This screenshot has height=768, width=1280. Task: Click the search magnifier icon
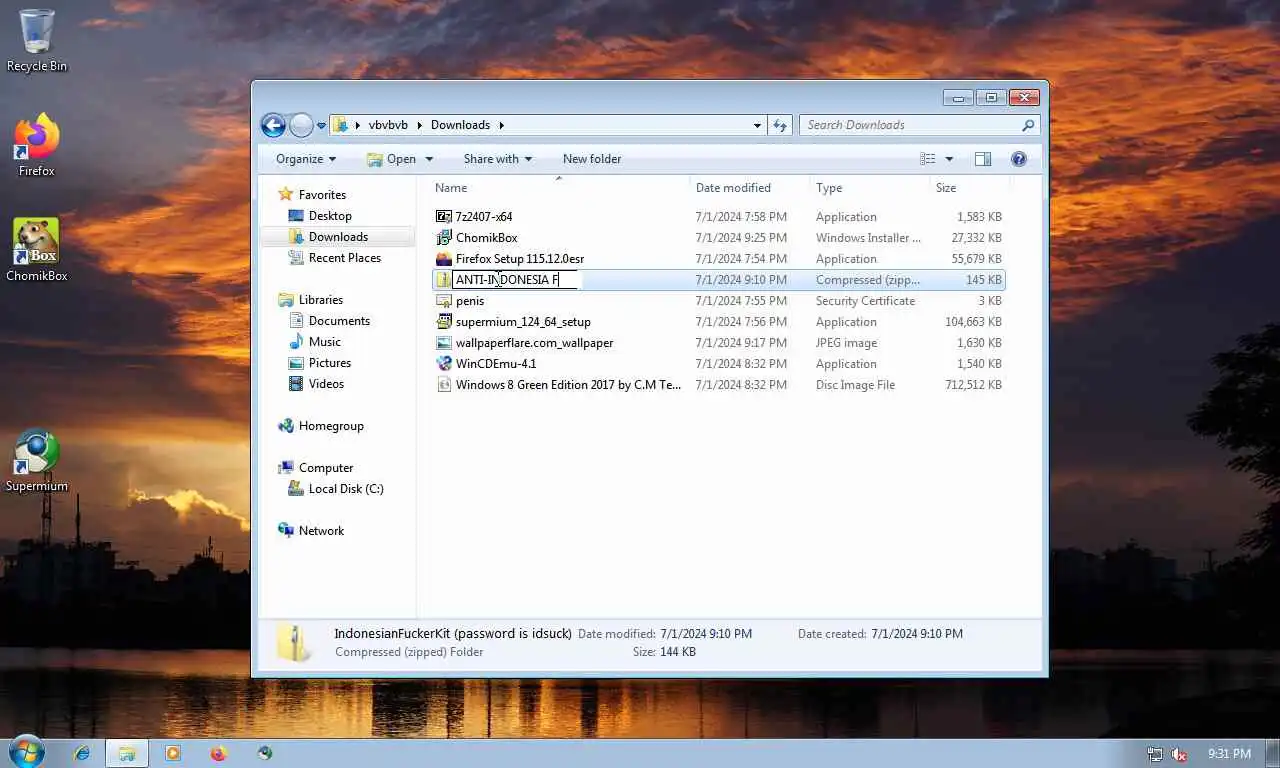pyautogui.click(x=1027, y=125)
